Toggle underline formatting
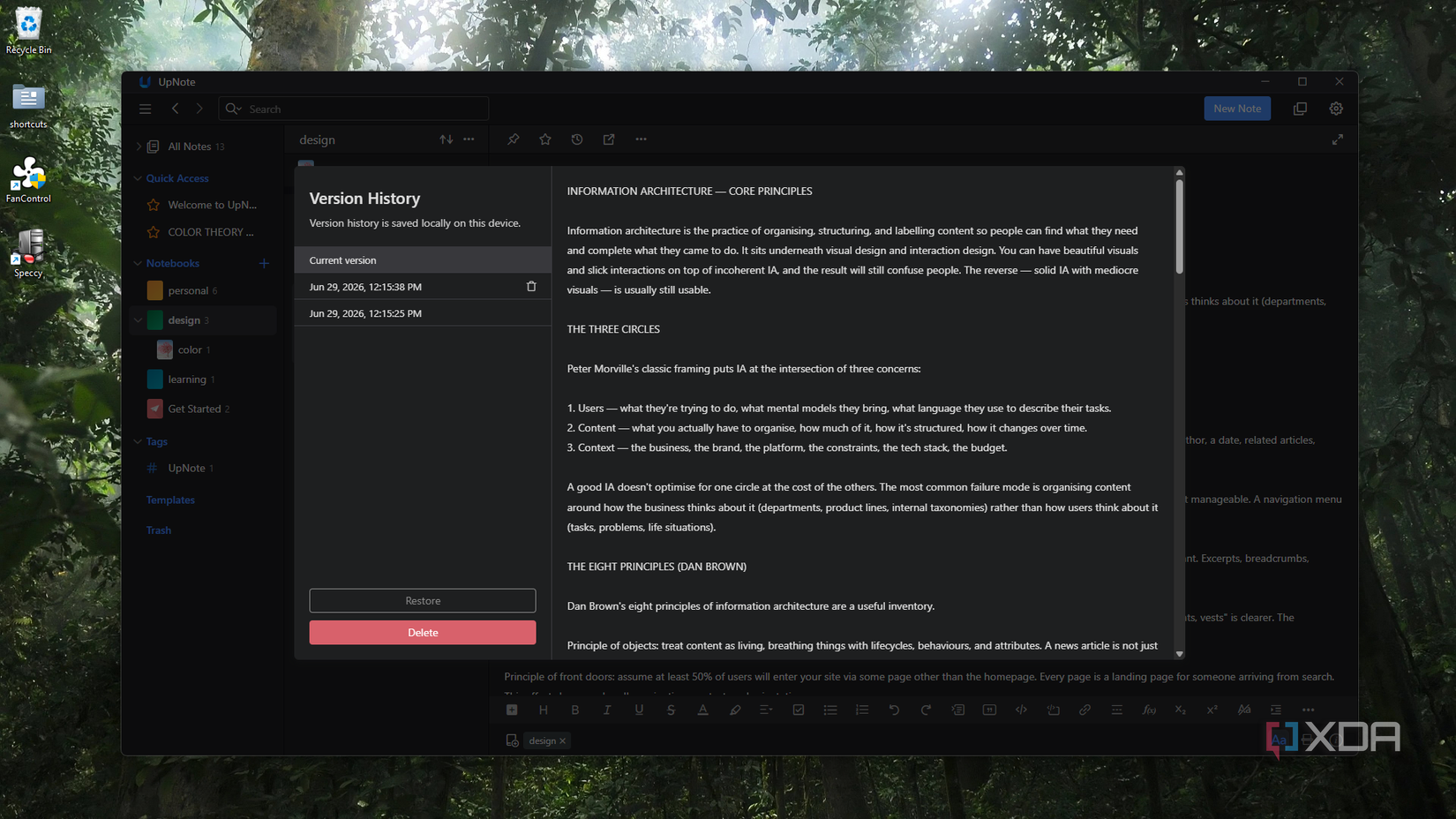Screen dimensions: 1456x819 [639, 710]
